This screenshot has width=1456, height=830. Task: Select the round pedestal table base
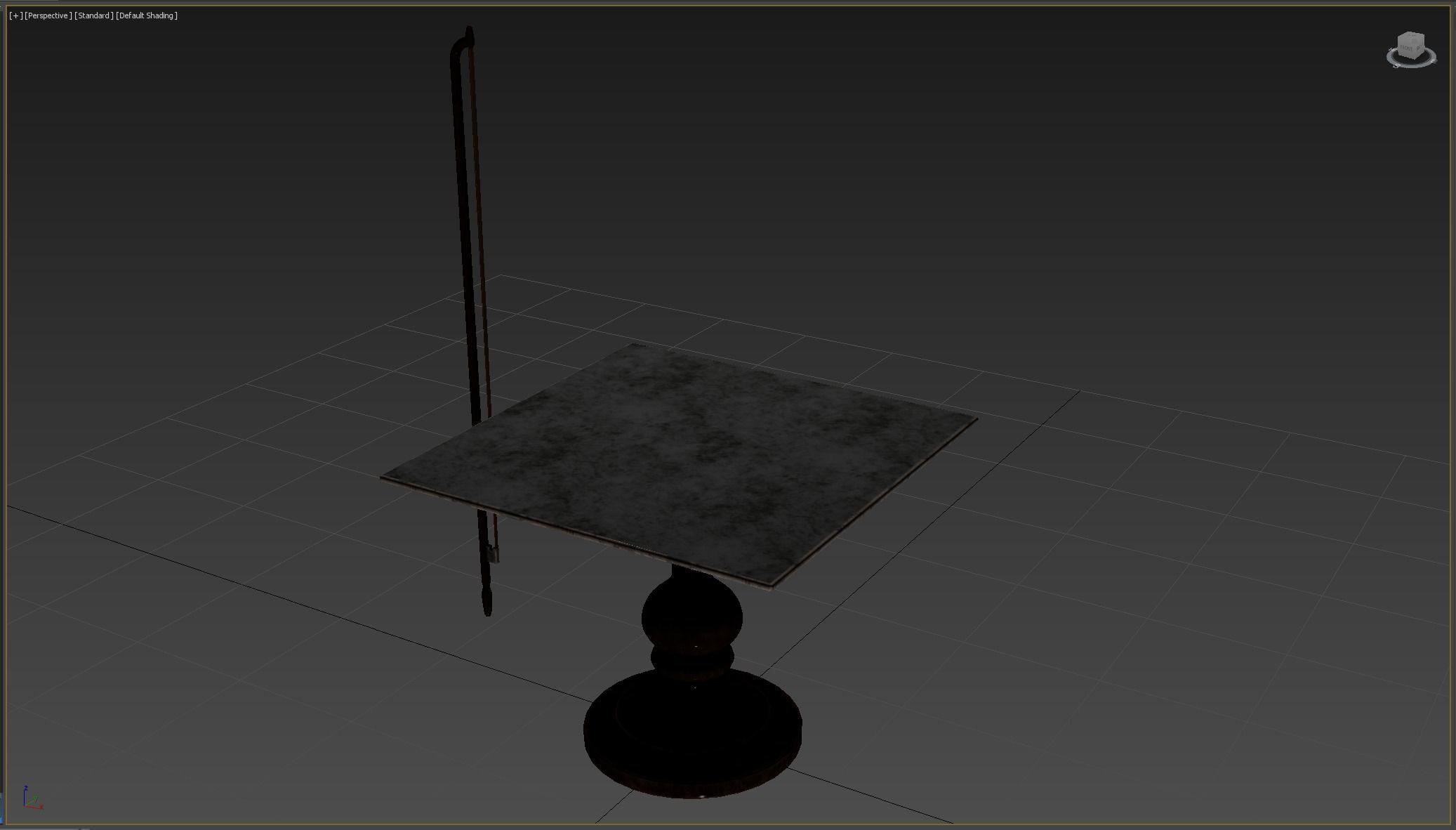click(x=692, y=730)
